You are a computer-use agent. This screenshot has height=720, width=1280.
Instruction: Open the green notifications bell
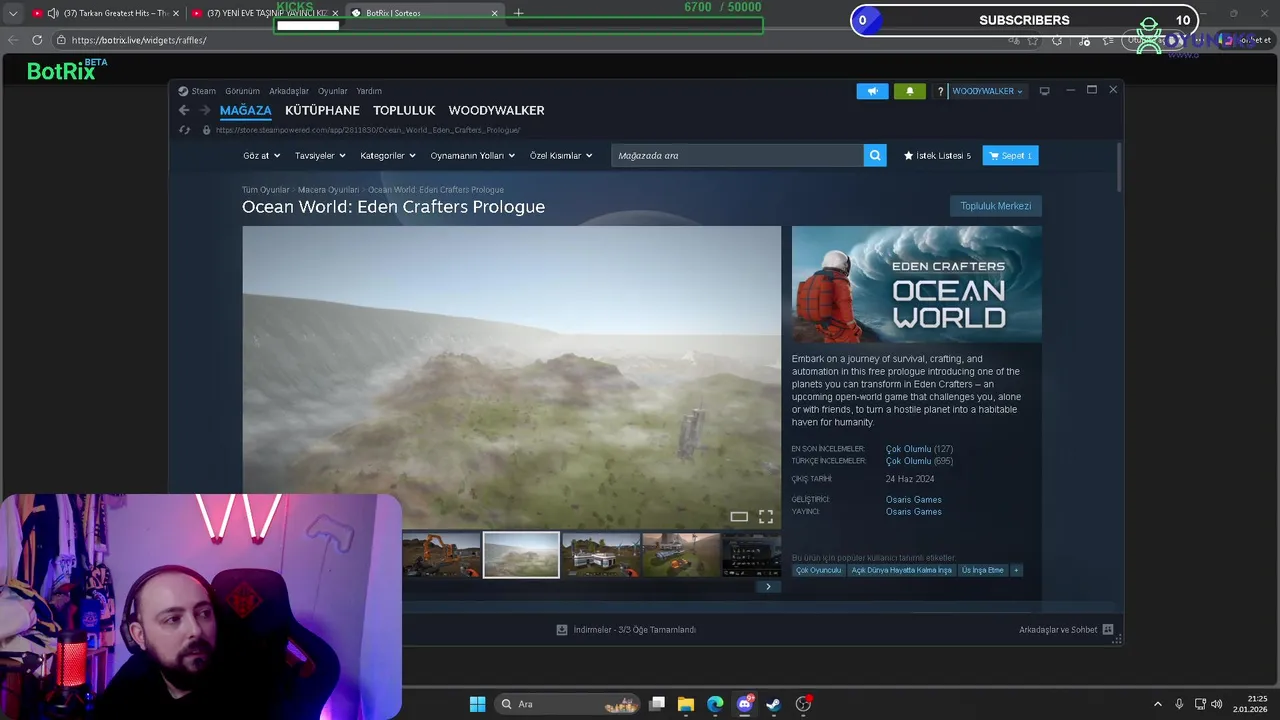pos(909,91)
